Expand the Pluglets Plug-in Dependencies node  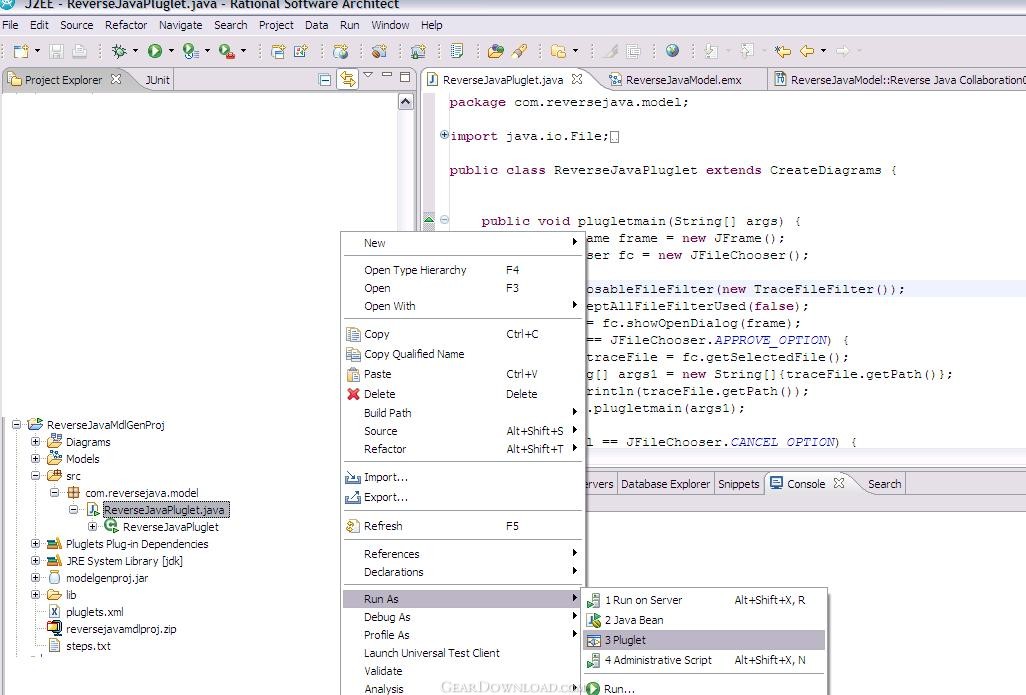(35, 544)
